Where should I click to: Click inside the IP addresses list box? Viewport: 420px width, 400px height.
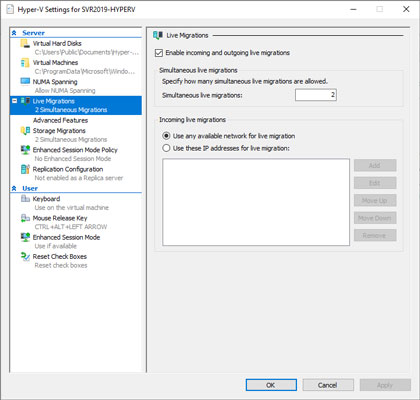point(256,202)
